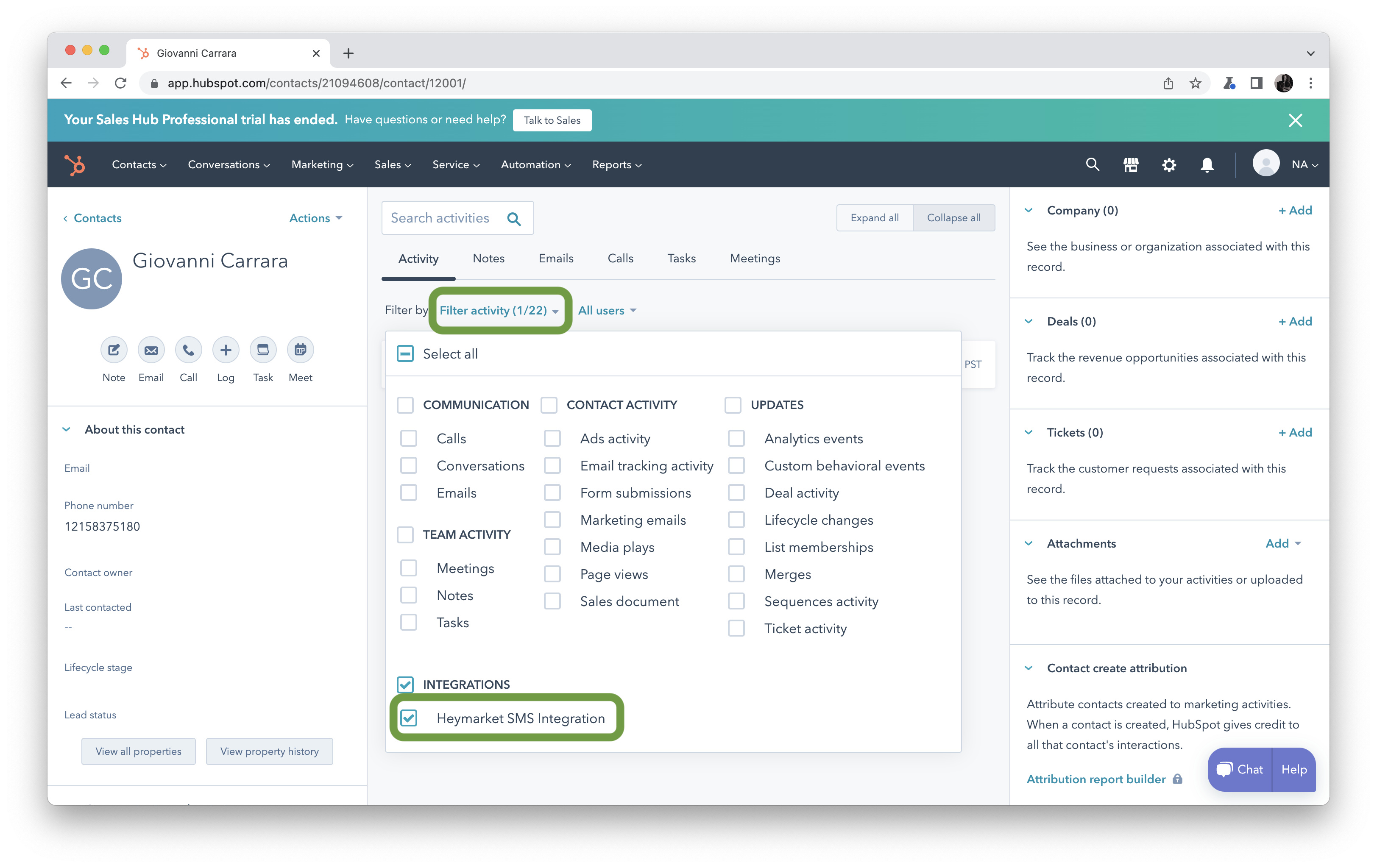Screen dimensions: 1377x868
Task: Check the Deal activity checkbox
Action: (736, 493)
